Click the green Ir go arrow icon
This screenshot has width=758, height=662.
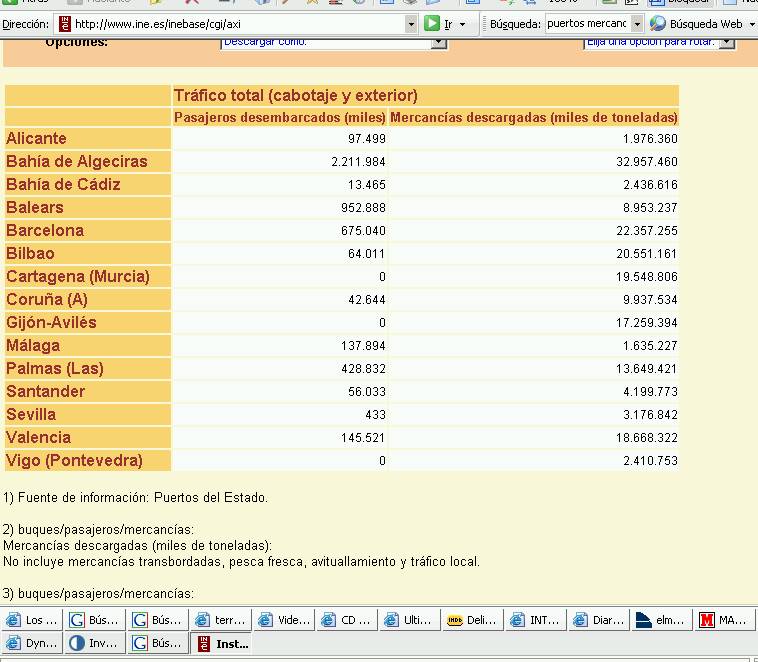click(x=432, y=23)
